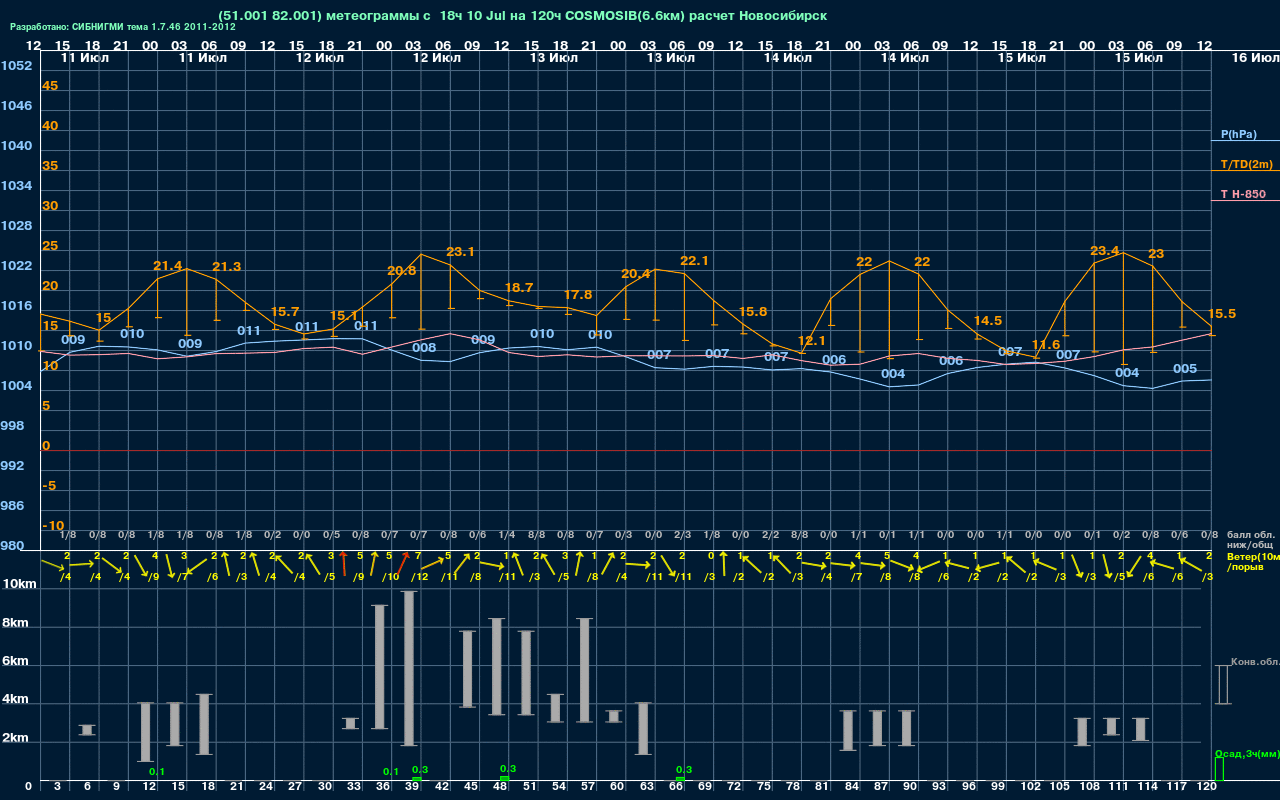
Task: Click the 17.8 temperature label
Action: click(578, 295)
